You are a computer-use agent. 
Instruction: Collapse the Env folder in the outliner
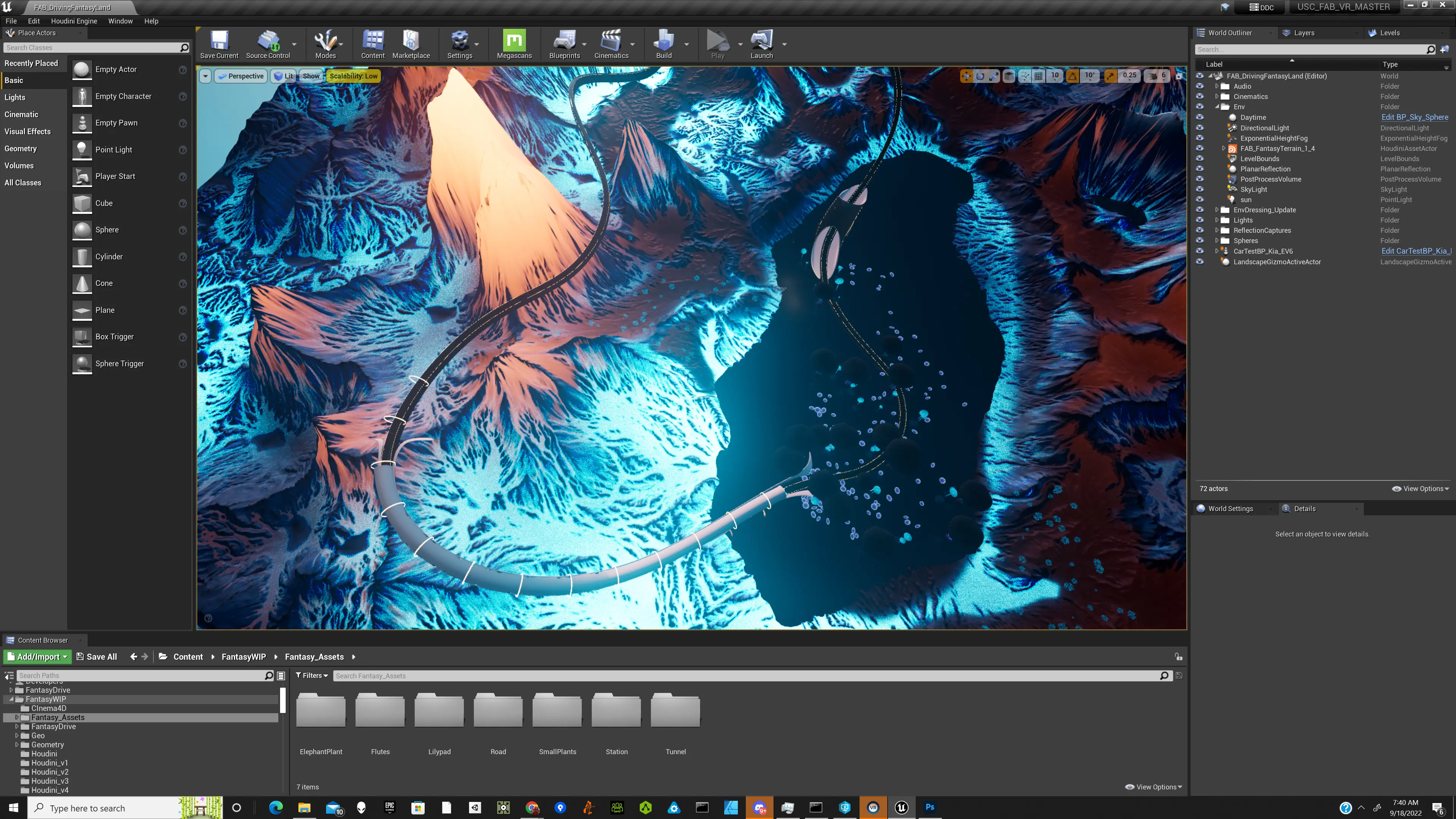[x=1217, y=107]
